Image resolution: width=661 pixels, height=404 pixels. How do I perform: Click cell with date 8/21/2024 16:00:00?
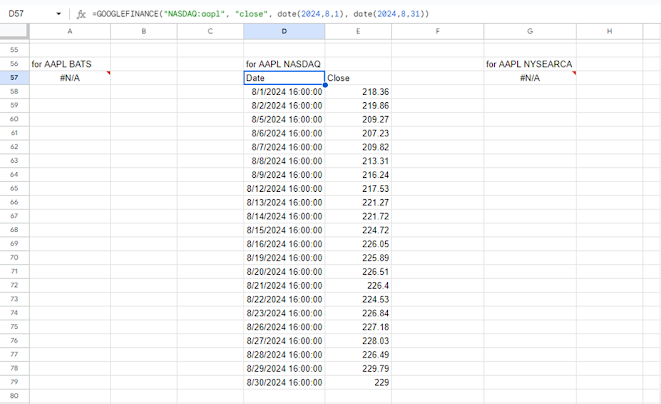(284, 285)
